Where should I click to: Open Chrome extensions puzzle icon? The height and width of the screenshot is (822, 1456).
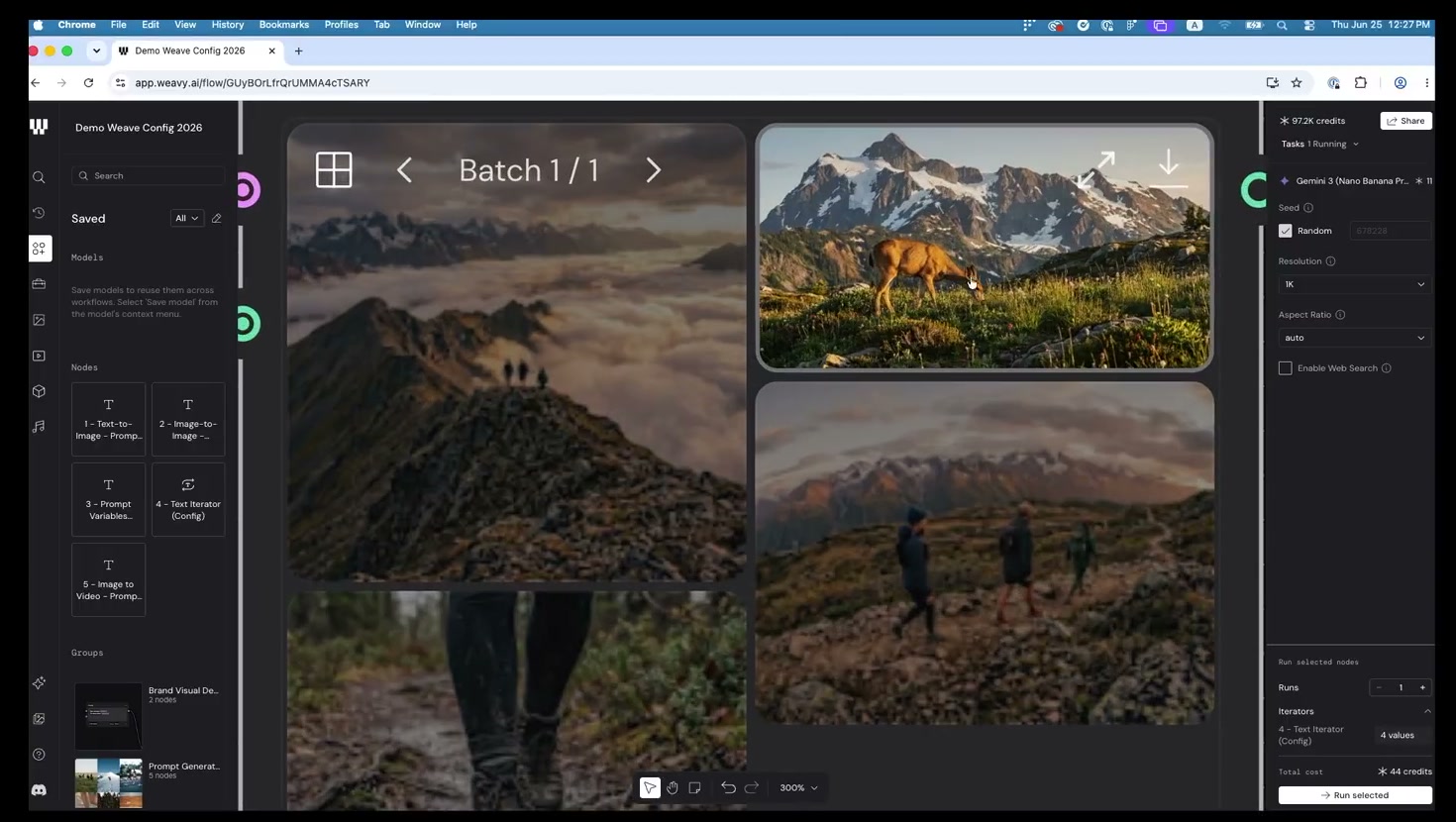pos(1361,83)
